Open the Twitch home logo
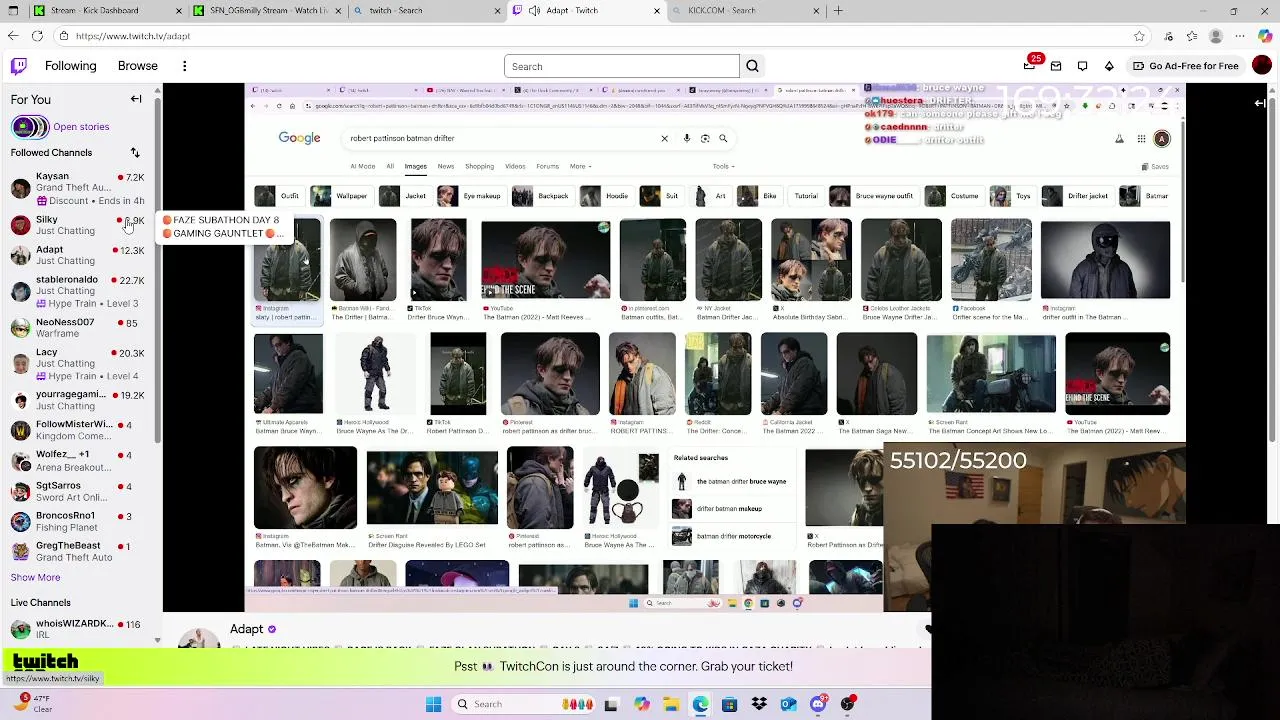Image resolution: width=1280 pixels, height=720 pixels. tap(19, 66)
